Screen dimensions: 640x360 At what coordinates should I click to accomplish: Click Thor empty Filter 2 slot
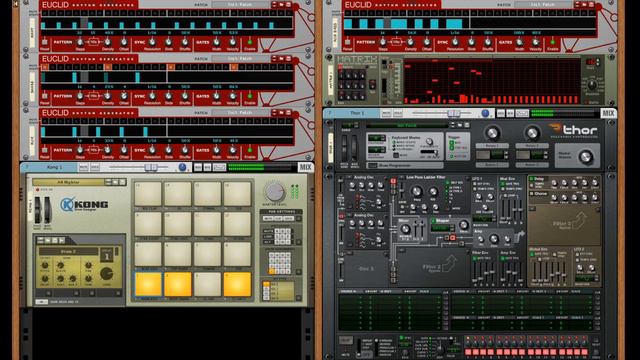point(433,266)
